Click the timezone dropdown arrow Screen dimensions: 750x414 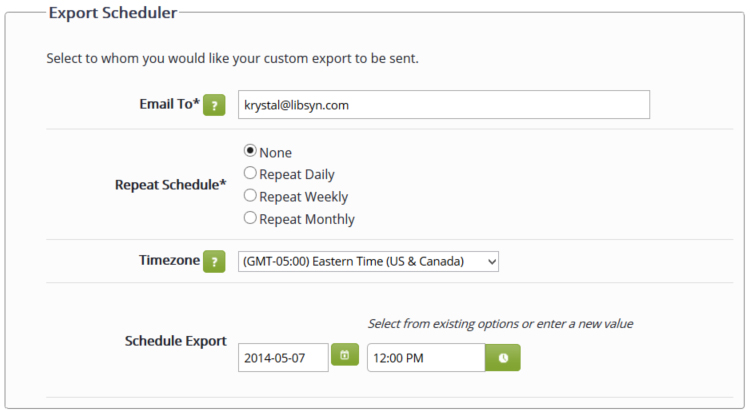(x=491, y=261)
